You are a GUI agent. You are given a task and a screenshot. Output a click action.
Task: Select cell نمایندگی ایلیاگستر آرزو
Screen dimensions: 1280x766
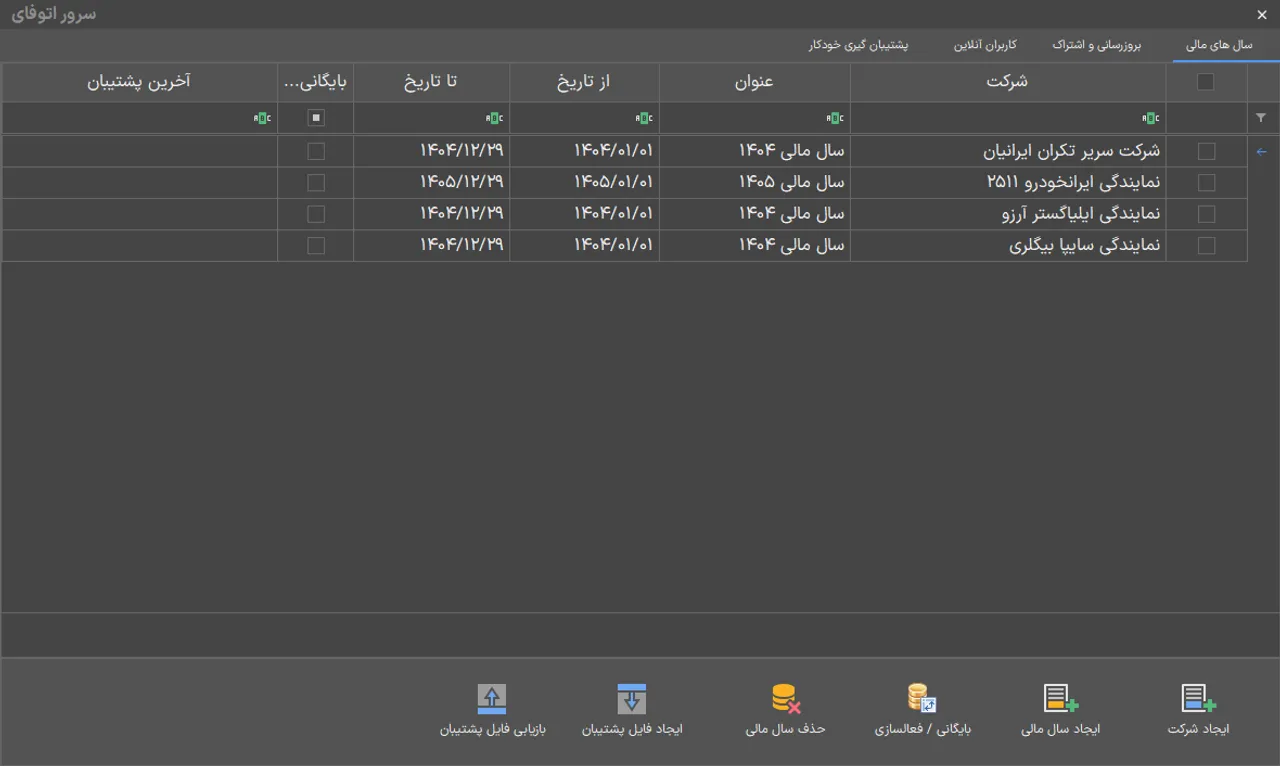(x=1008, y=214)
